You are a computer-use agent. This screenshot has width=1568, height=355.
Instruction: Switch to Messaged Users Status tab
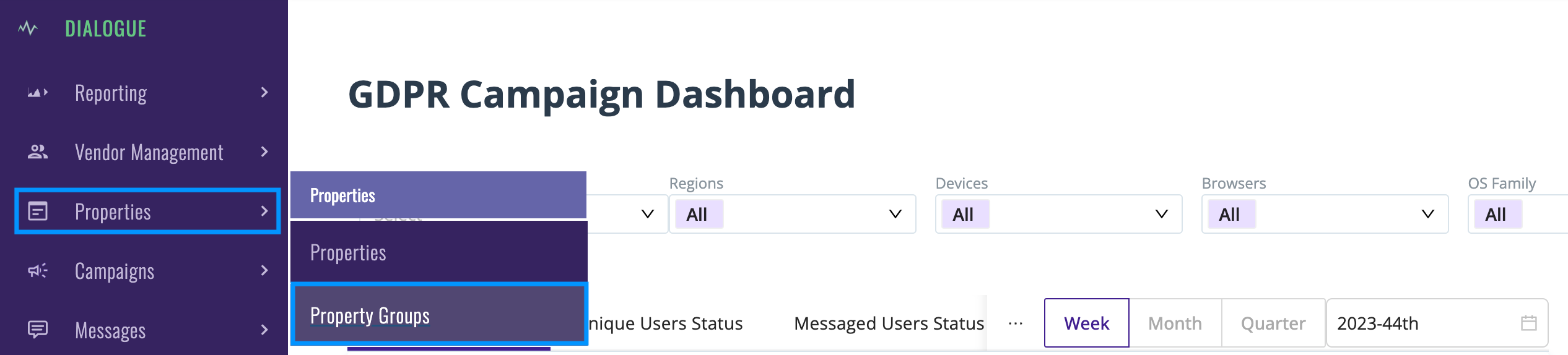[x=889, y=323]
